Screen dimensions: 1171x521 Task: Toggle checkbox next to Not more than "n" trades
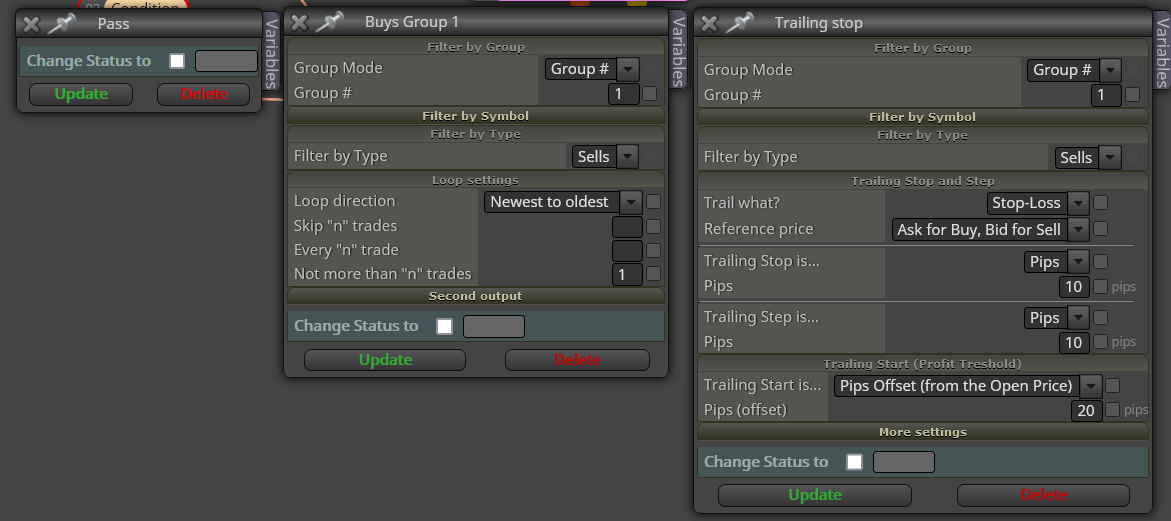653,273
